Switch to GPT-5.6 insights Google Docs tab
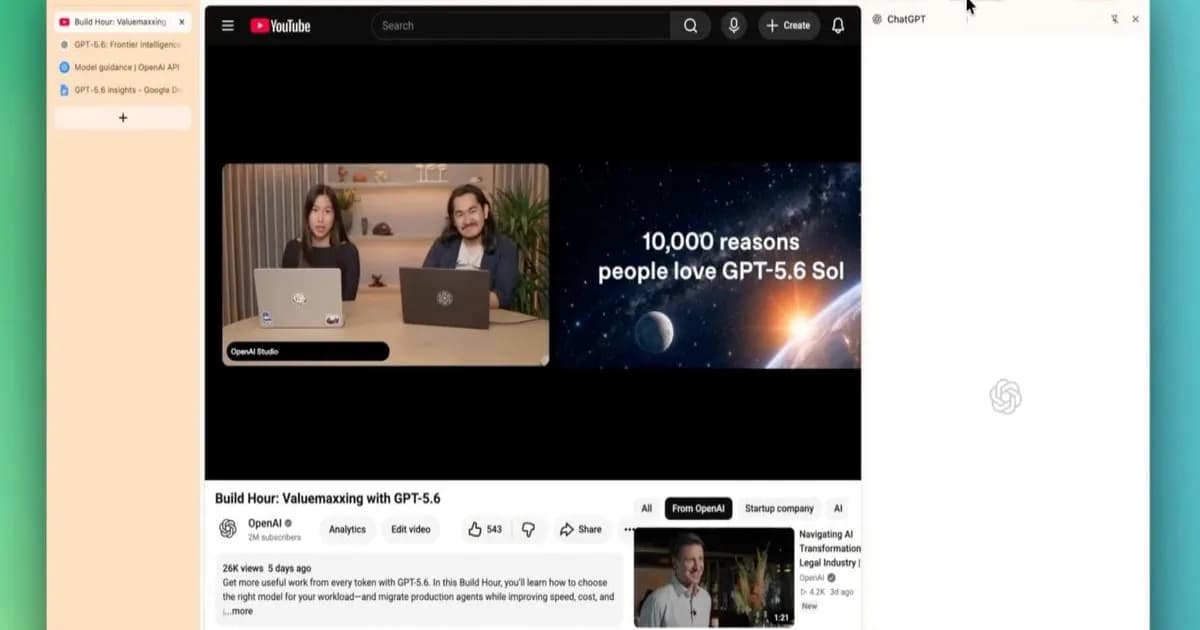 122,90
